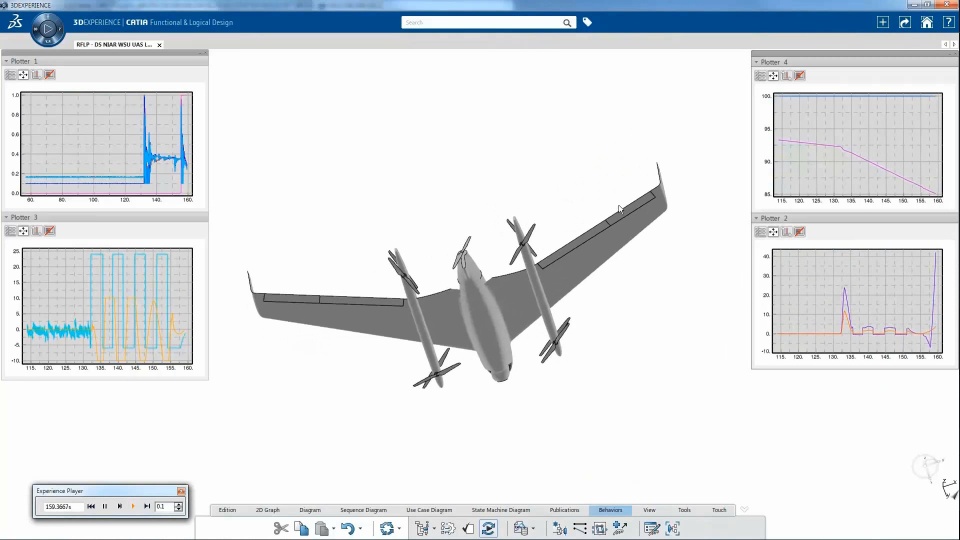Click the Cut scissors icon
960x540 pixels.
(x=281, y=528)
